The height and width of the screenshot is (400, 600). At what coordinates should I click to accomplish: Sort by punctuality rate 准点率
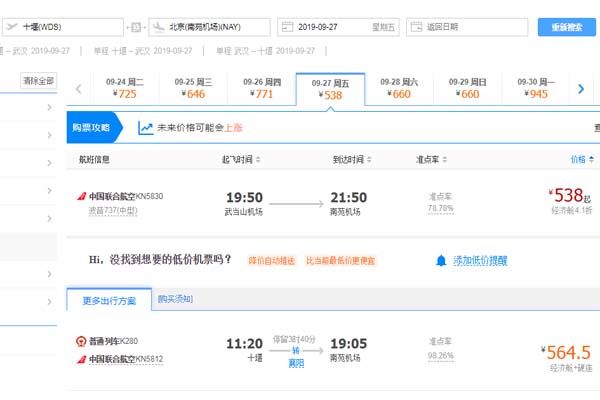pyautogui.click(x=431, y=159)
